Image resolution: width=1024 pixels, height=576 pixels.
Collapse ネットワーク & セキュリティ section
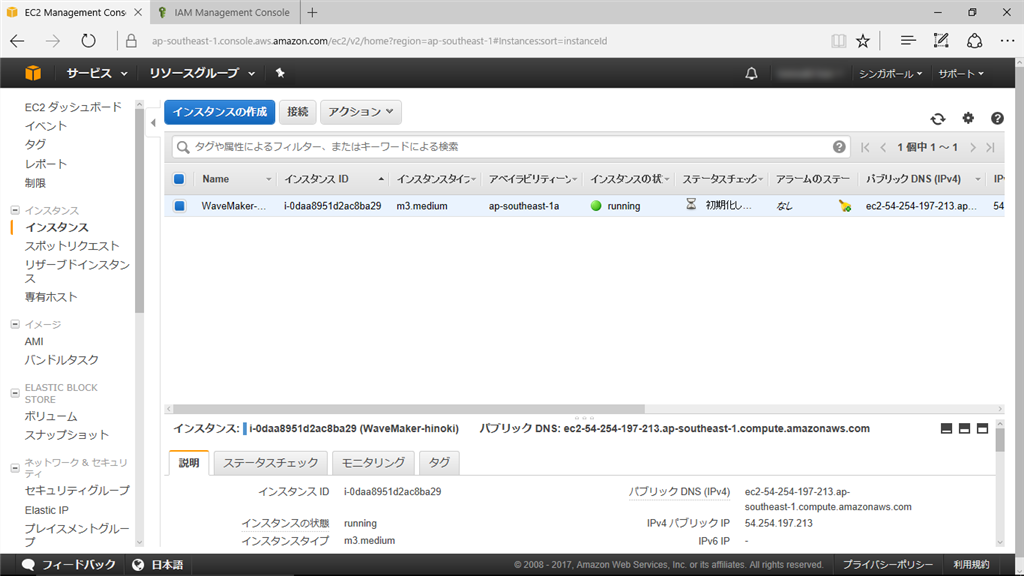(15, 468)
